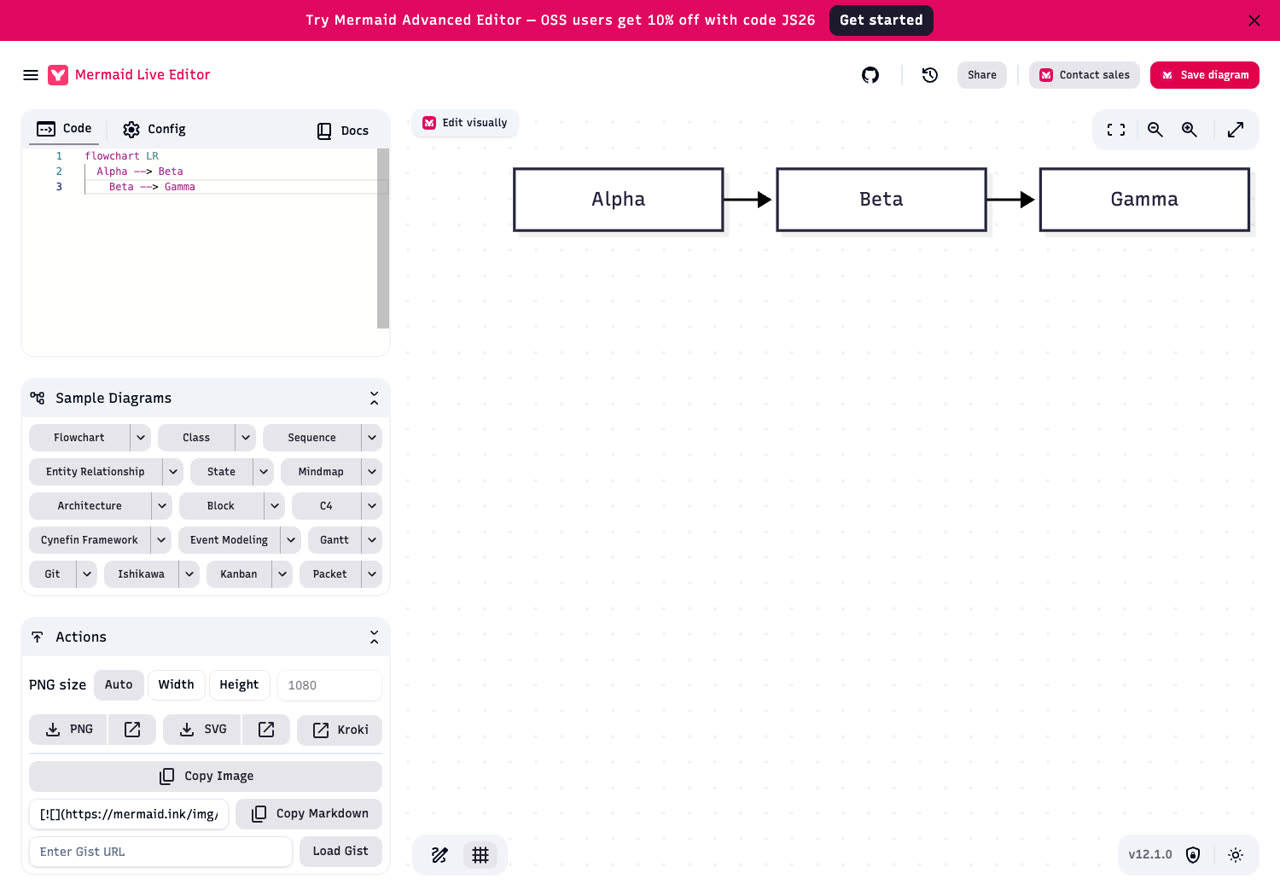The image size is (1280, 896).
Task: Click the Share button
Action: tap(982, 75)
